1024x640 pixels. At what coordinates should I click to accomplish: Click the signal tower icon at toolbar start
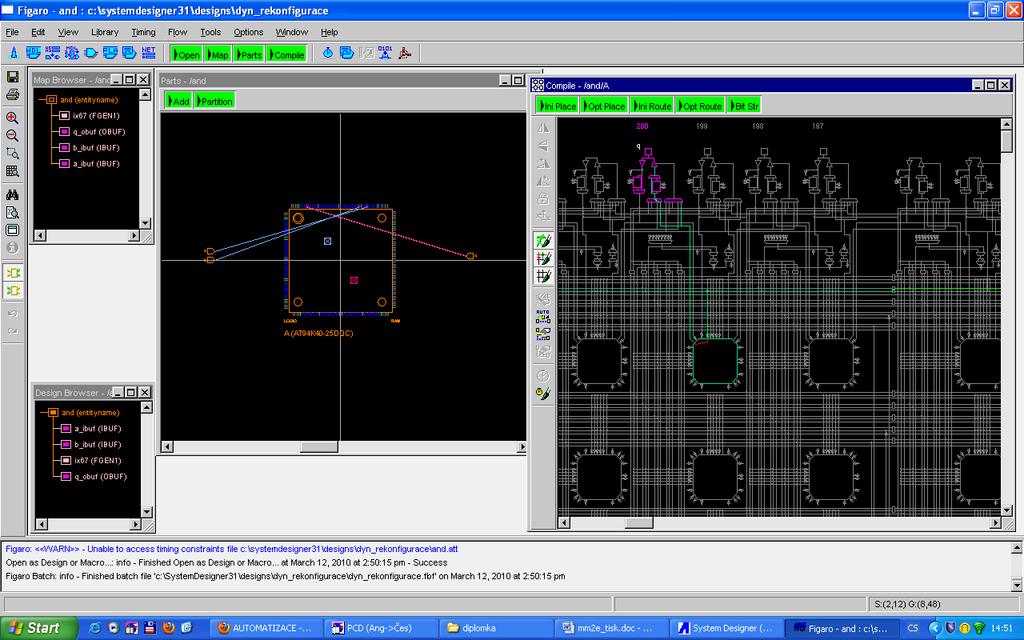14,53
